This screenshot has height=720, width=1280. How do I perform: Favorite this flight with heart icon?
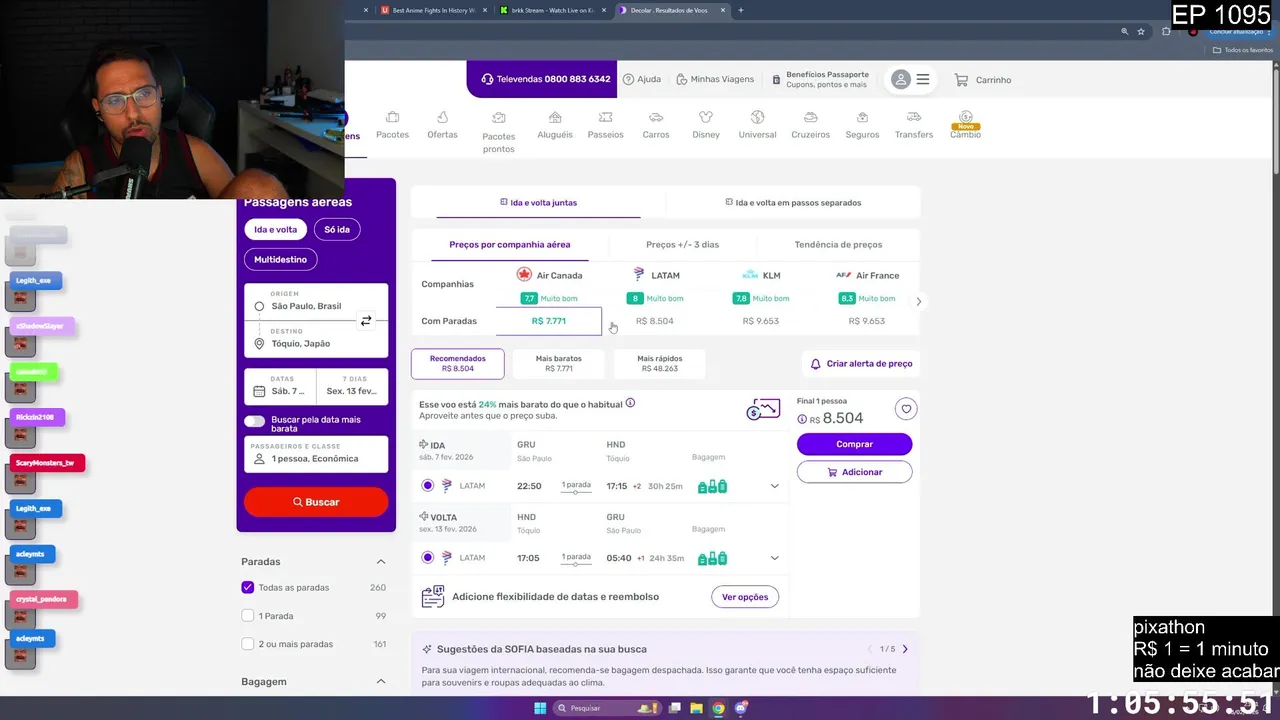[906, 409]
